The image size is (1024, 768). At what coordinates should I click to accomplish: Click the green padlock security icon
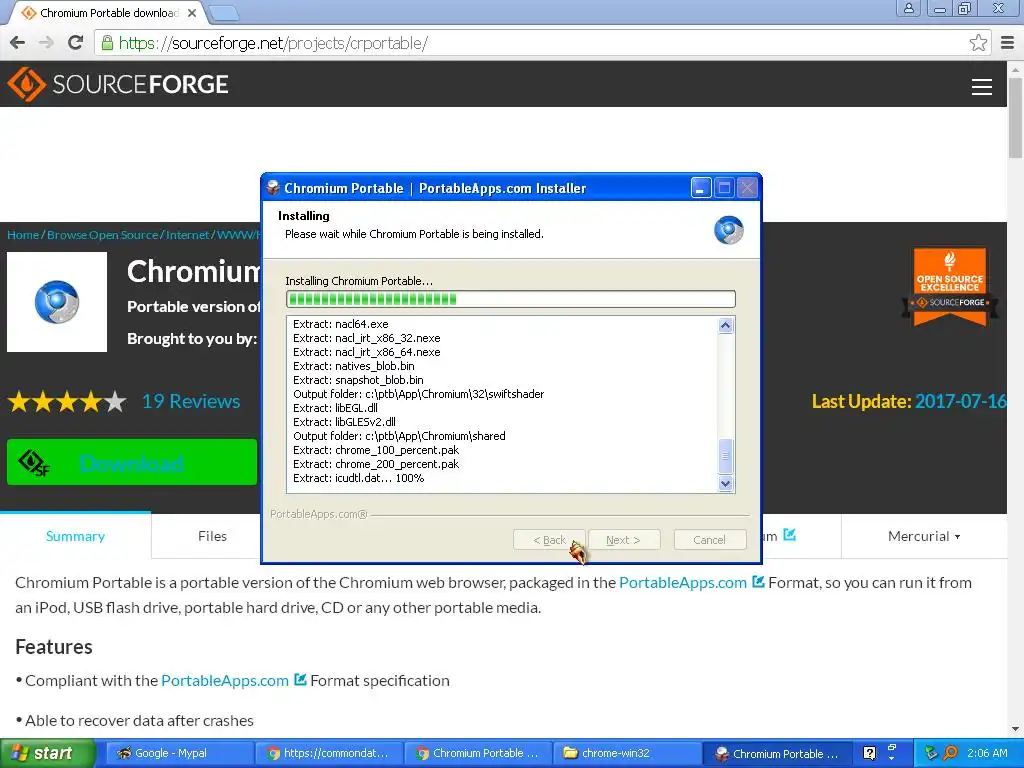107,43
